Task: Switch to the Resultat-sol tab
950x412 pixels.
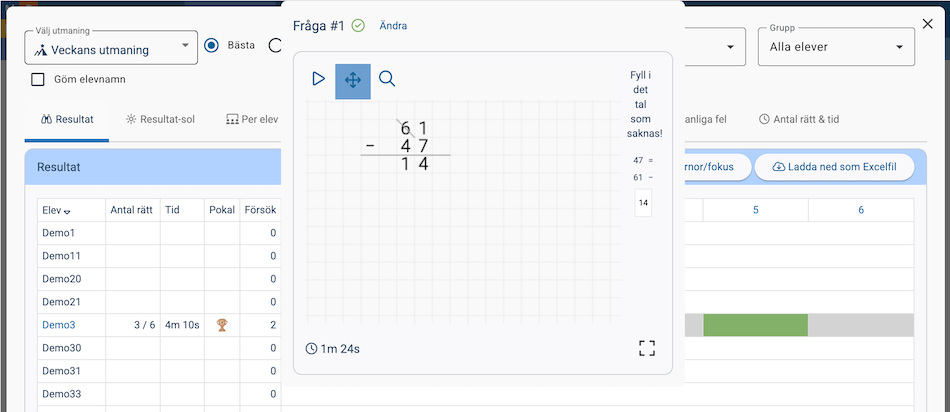Action: pos(161,119)
